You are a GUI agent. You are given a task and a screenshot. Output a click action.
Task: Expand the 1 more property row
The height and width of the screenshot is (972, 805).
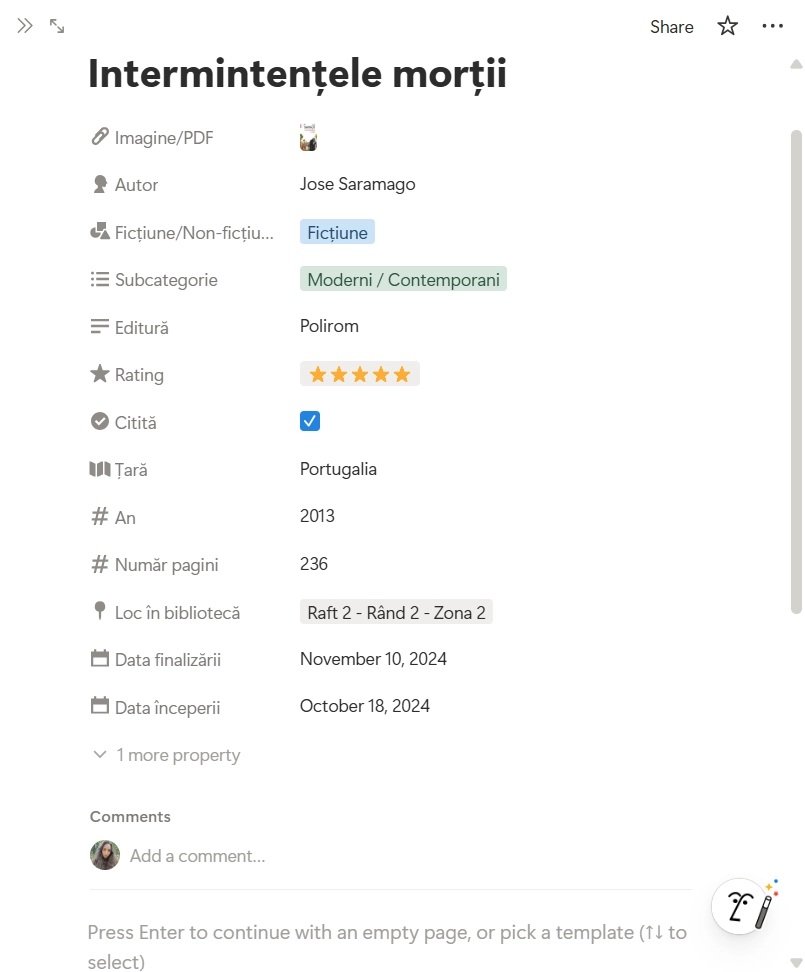168,755
